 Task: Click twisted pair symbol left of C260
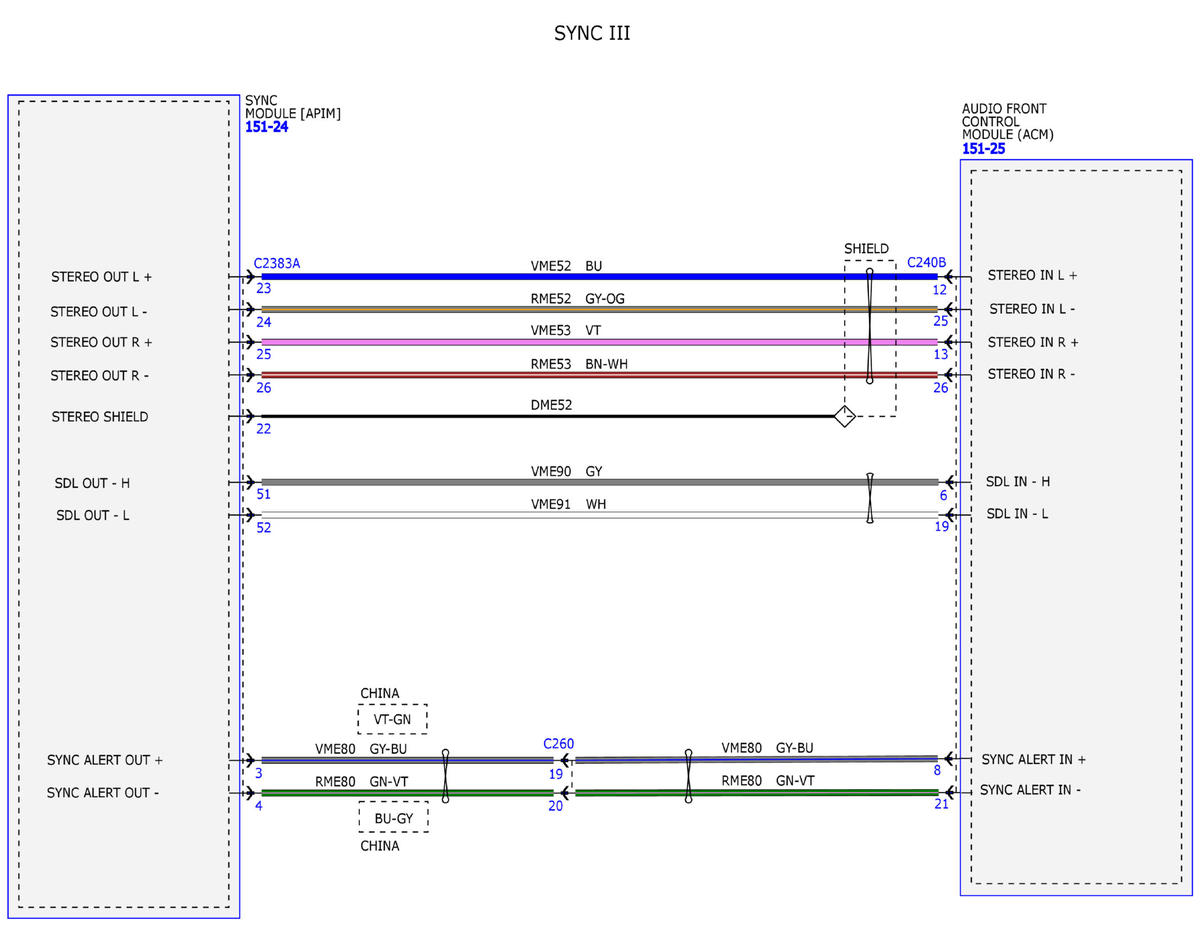point(445,776)
